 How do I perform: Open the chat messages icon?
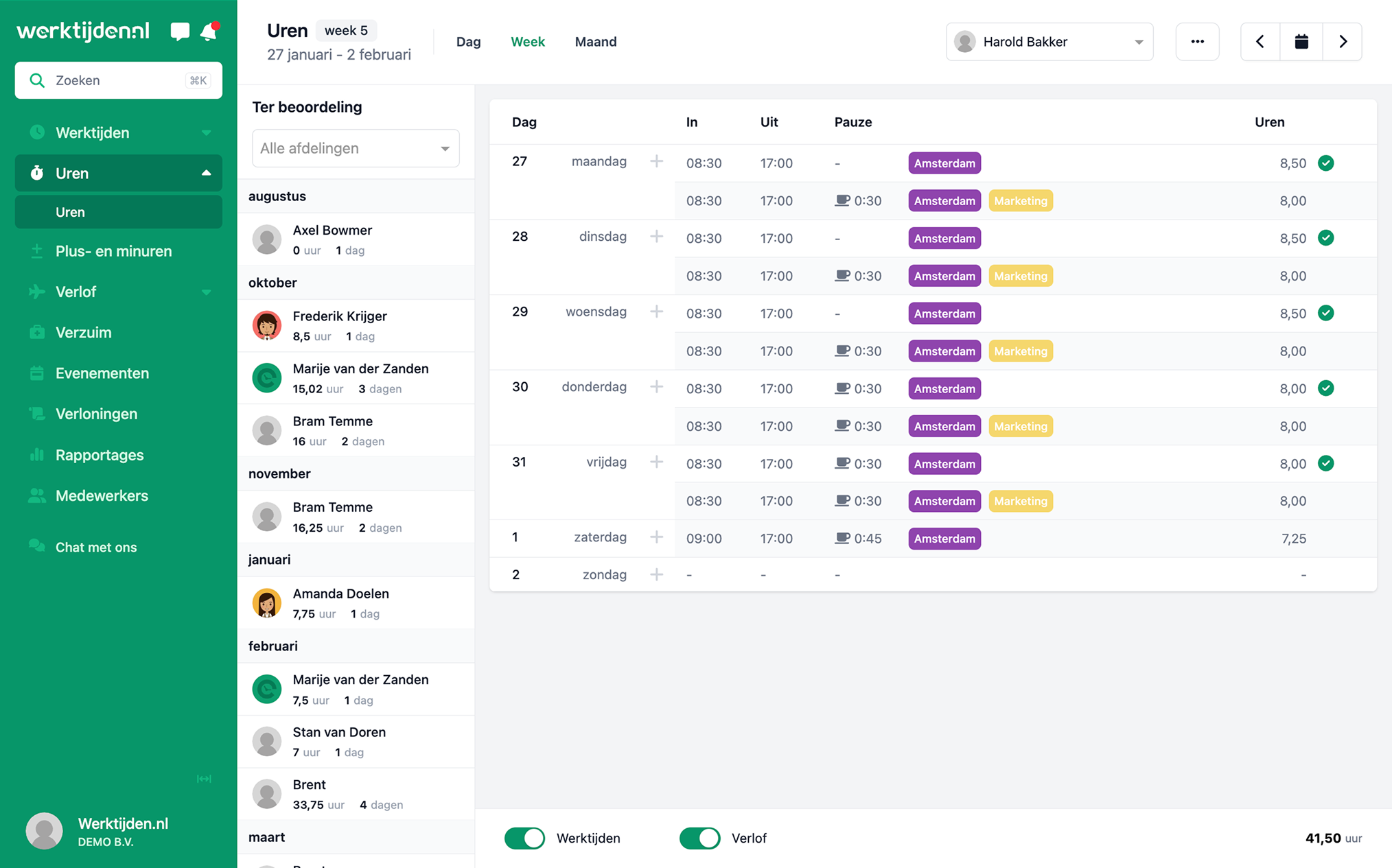pos(180,32)
